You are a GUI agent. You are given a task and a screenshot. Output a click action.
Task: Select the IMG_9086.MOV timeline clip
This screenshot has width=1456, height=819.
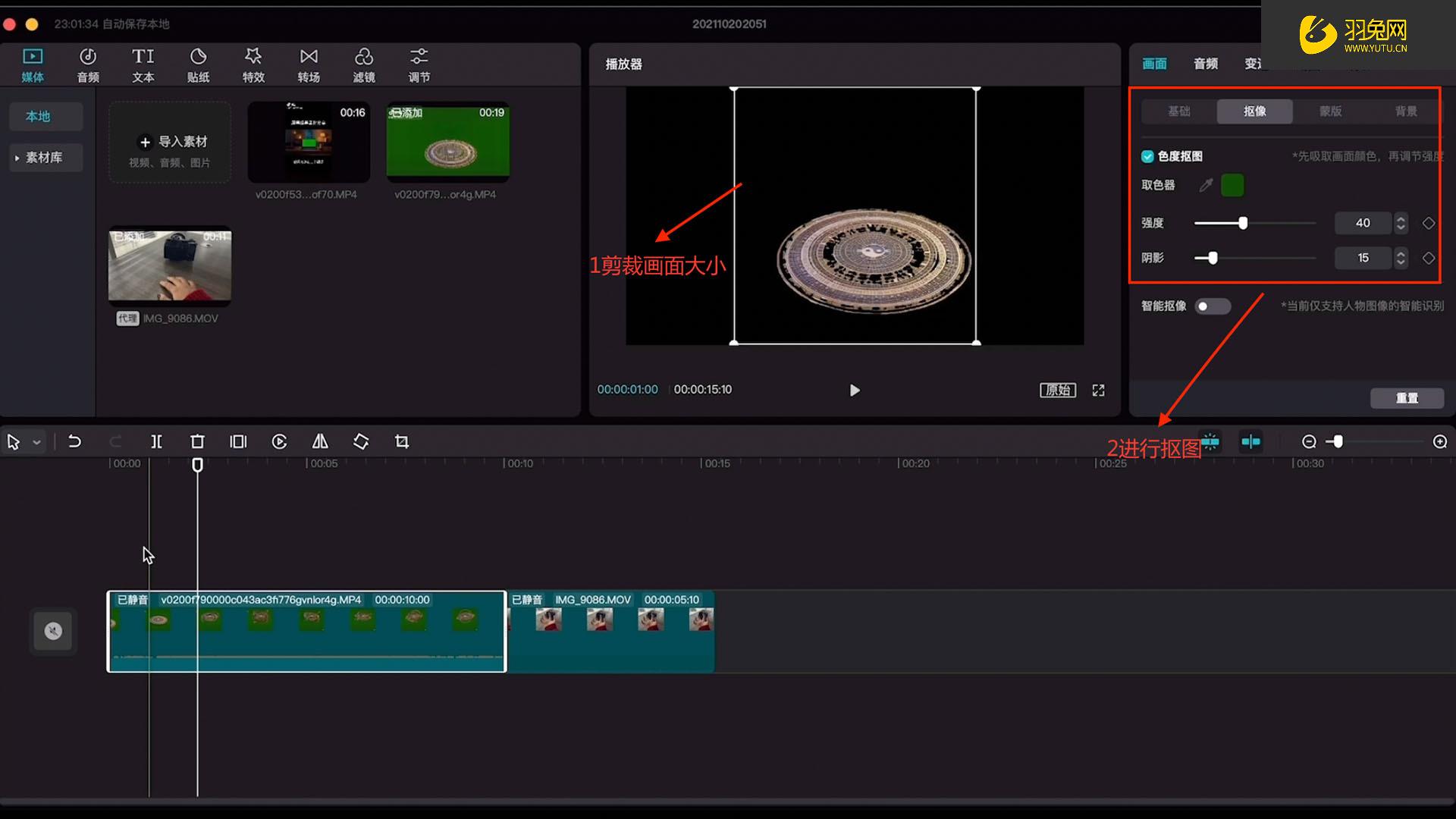click(610, 632)
